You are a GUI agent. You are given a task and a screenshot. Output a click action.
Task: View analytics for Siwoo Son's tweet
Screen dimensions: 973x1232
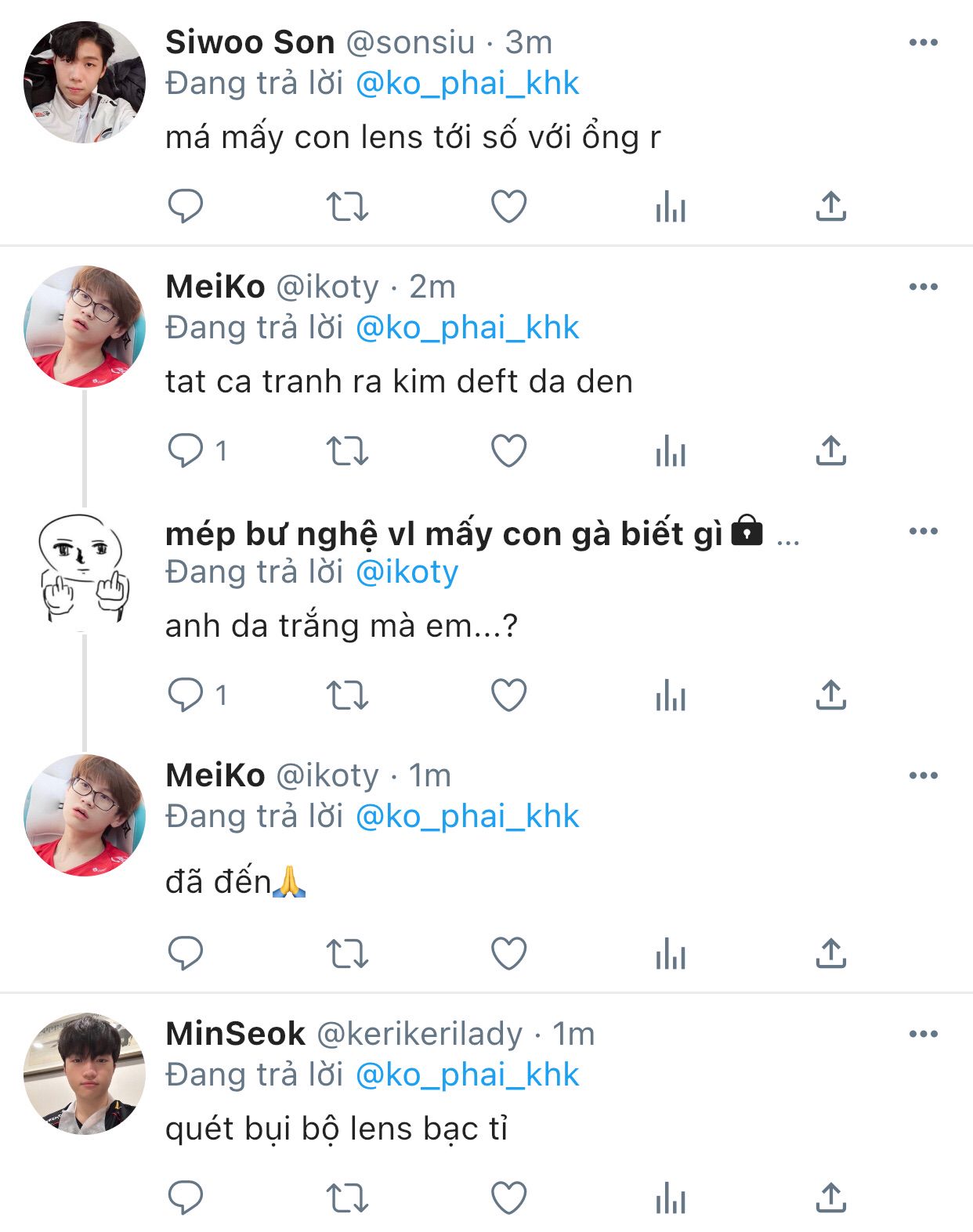(671, 208)
